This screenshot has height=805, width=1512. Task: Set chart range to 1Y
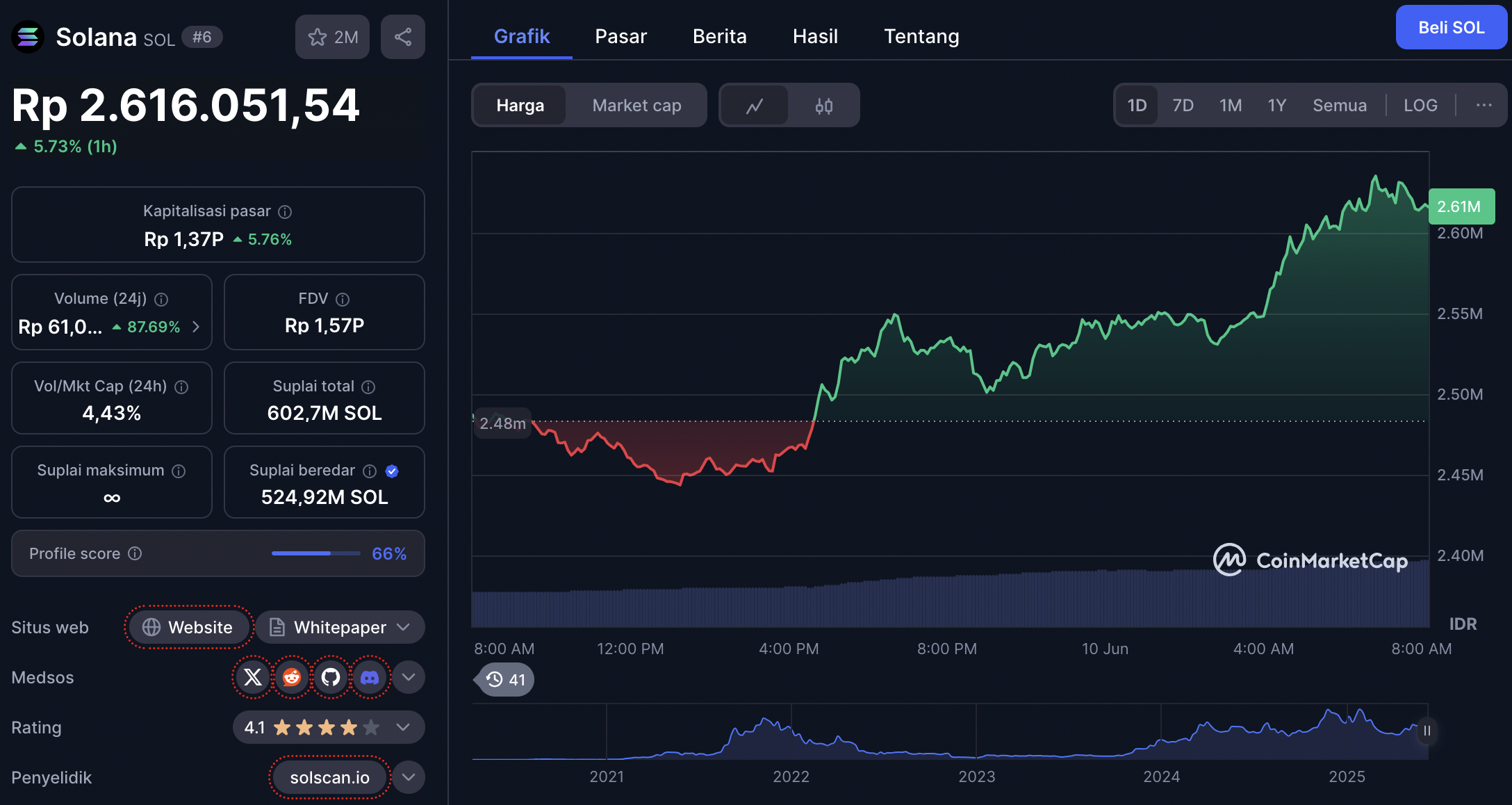tap(1277, 105)
